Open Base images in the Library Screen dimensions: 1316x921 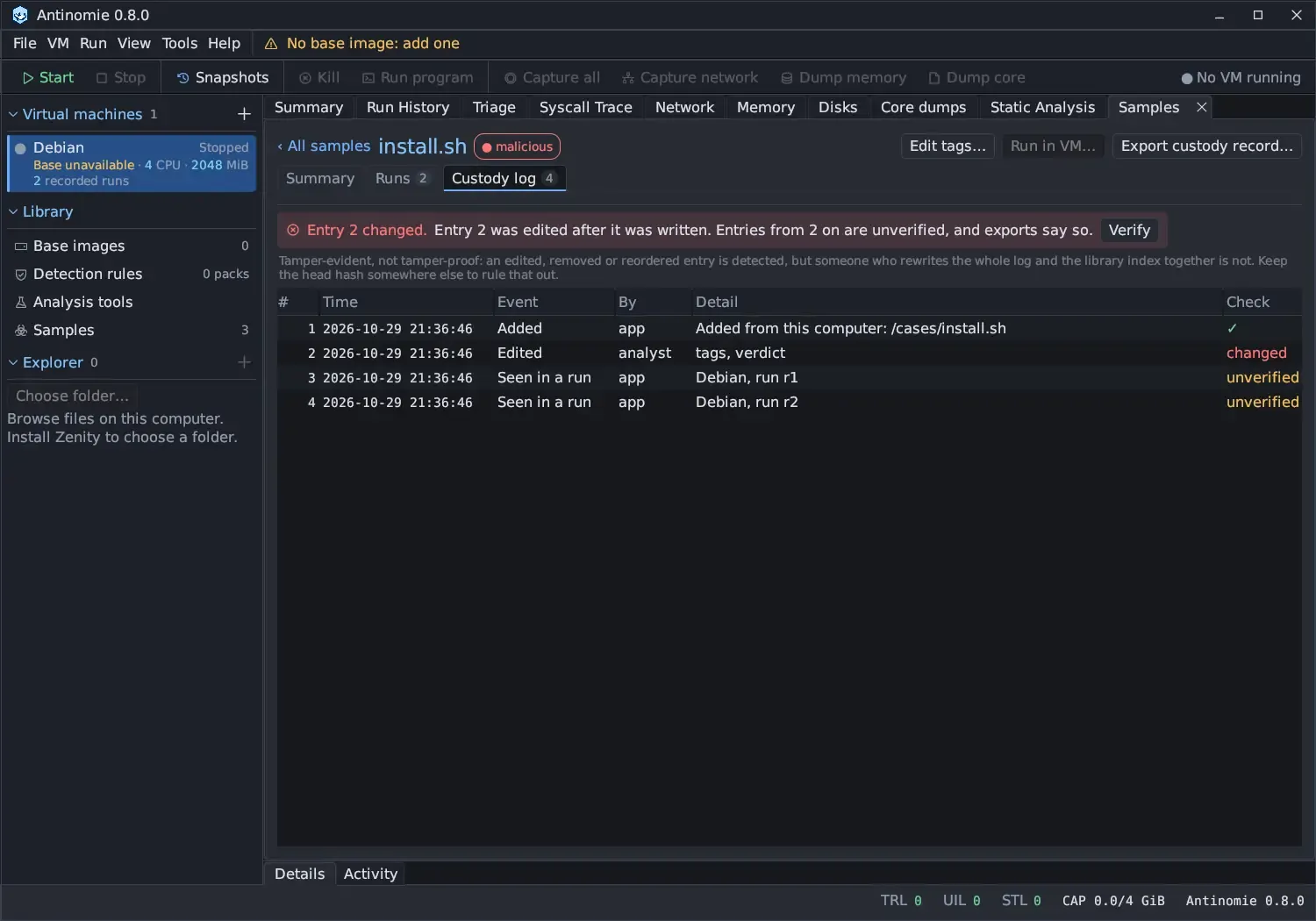[x=132, y=246]
